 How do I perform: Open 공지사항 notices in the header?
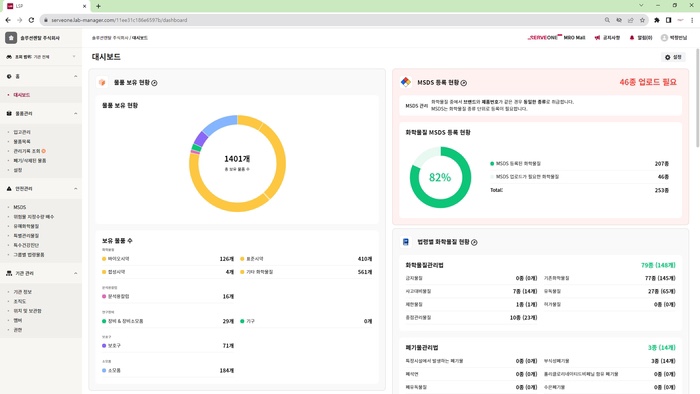coord(611,38)
